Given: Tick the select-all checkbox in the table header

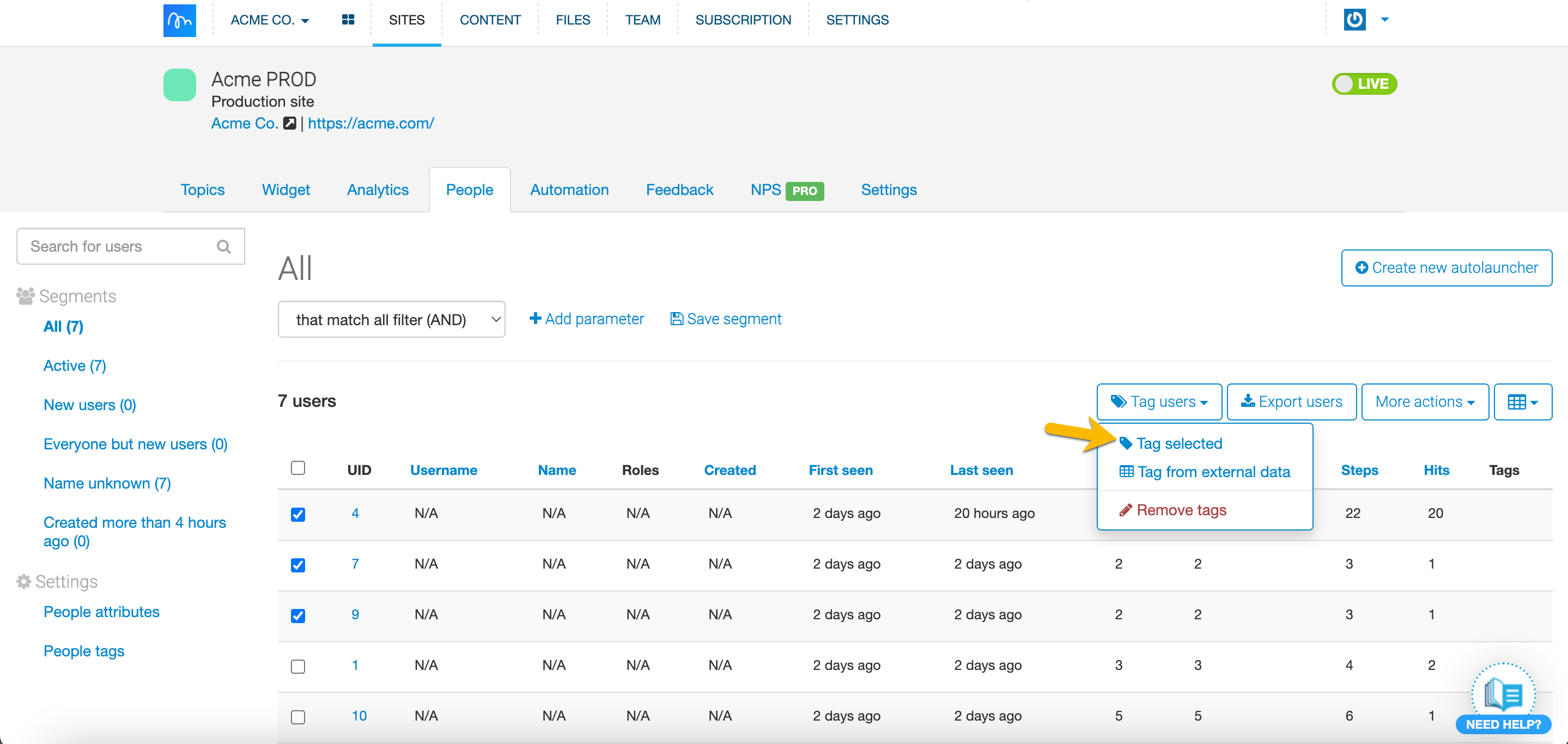Looking at the screenshot, I should (x=297, y=468).
